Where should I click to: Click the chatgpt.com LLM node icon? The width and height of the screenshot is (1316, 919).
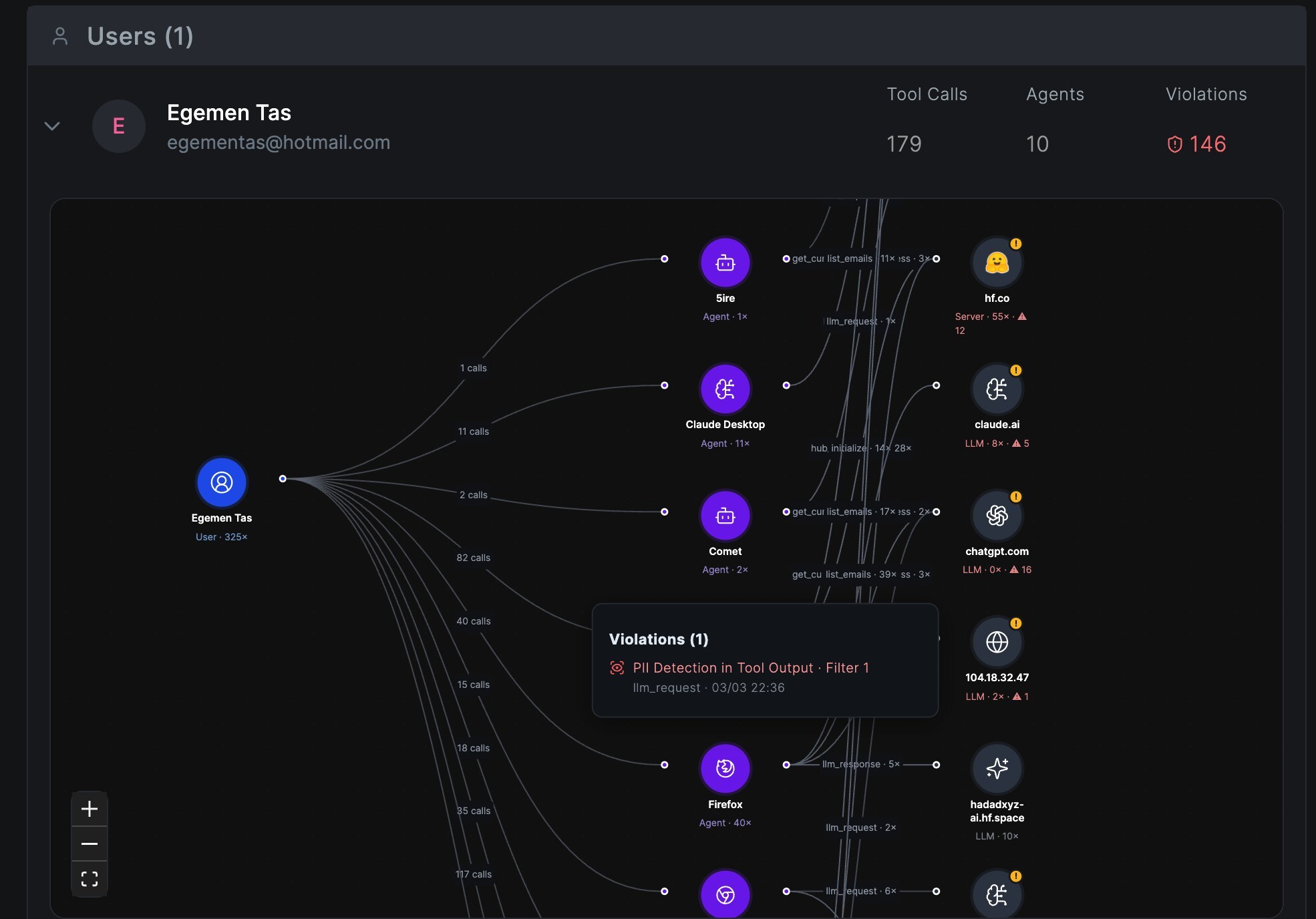coord(997,516)
